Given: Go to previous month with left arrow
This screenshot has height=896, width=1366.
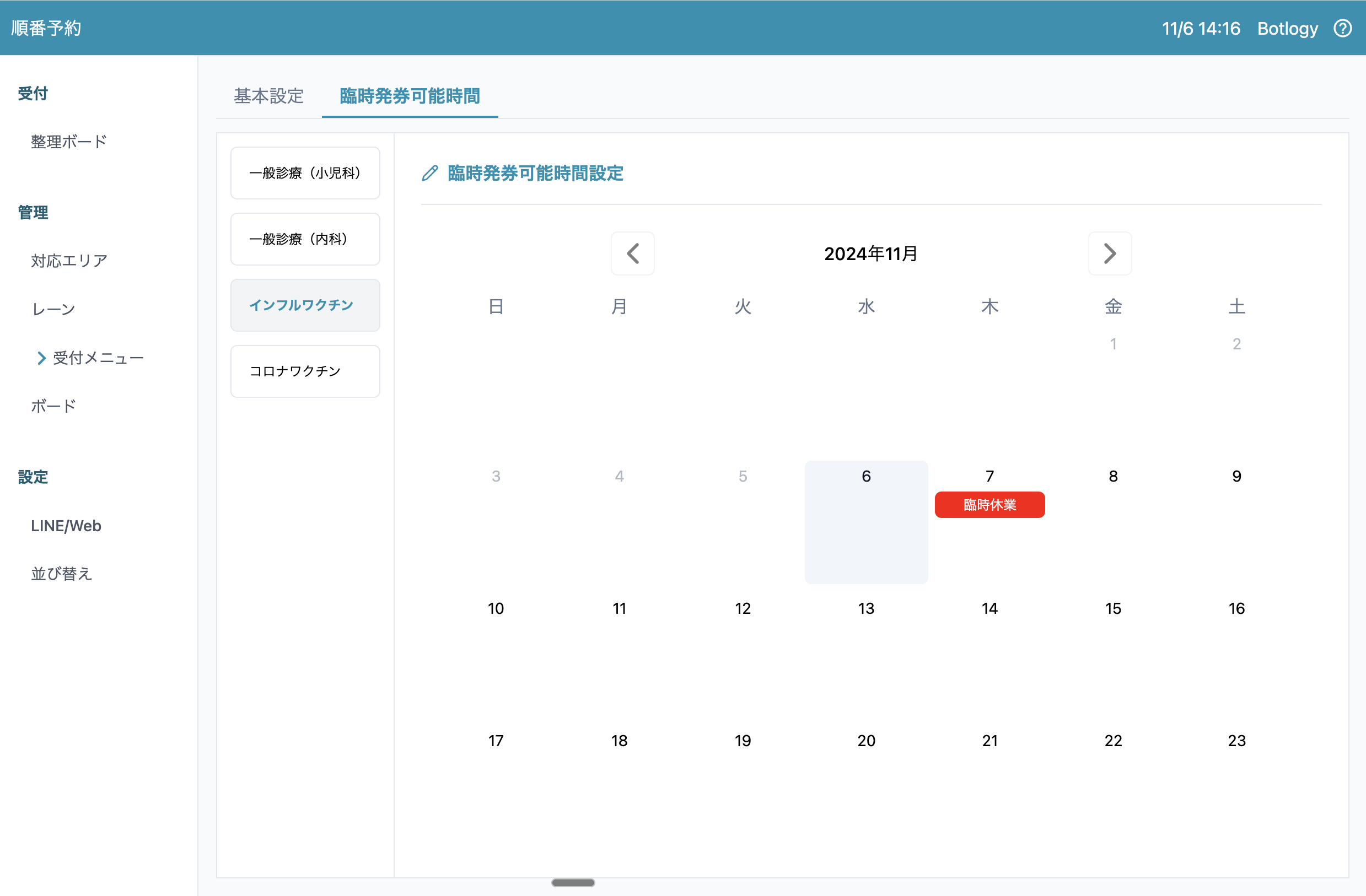Looking at the screenshot, I should point(632,253).
